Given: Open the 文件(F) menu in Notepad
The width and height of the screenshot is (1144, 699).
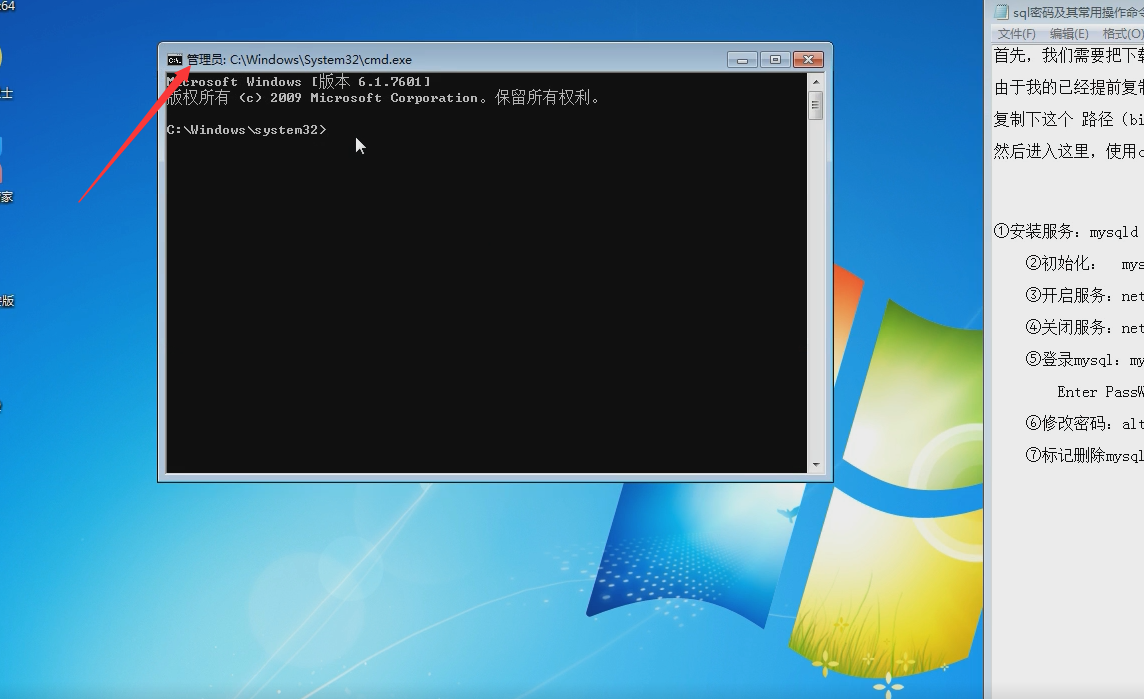Looking at the screenshot, I should point(1016,34).
